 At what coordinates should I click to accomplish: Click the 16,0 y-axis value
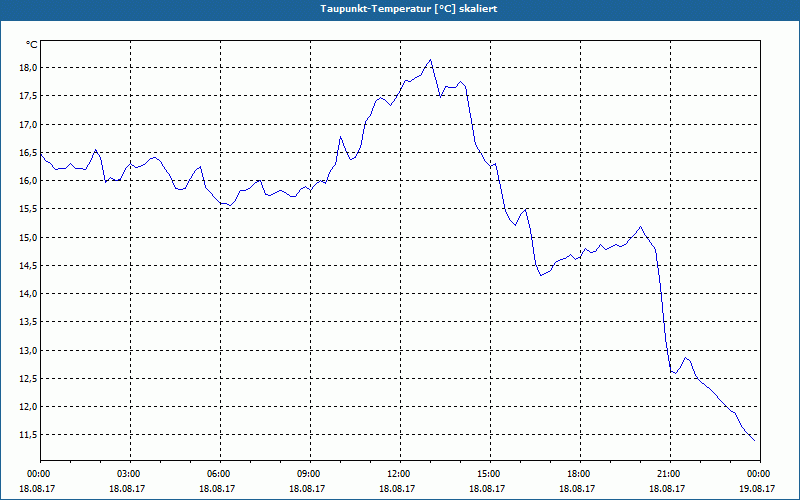coord(30,181)
